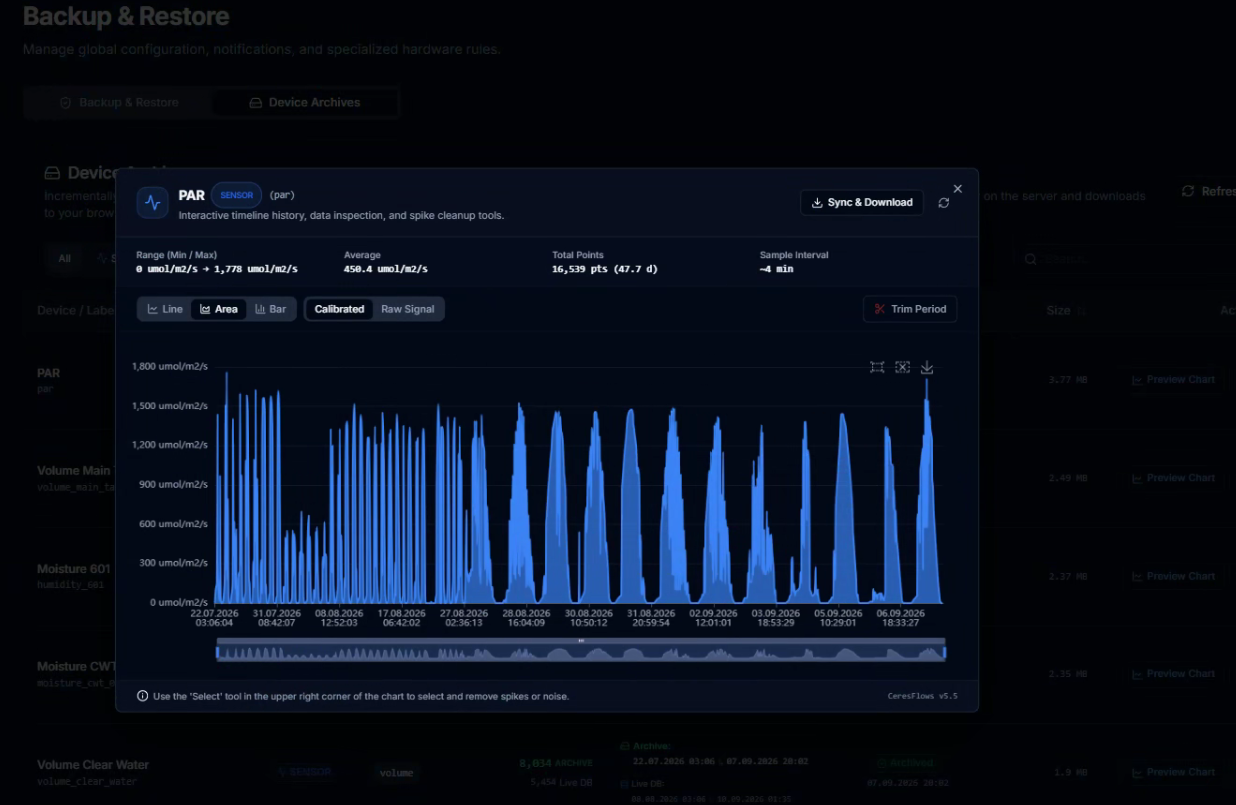This screenshot has width=1236, height=805.
Task: Click Preview Chart in Moisture 601 row
Action: [1172, 576]
